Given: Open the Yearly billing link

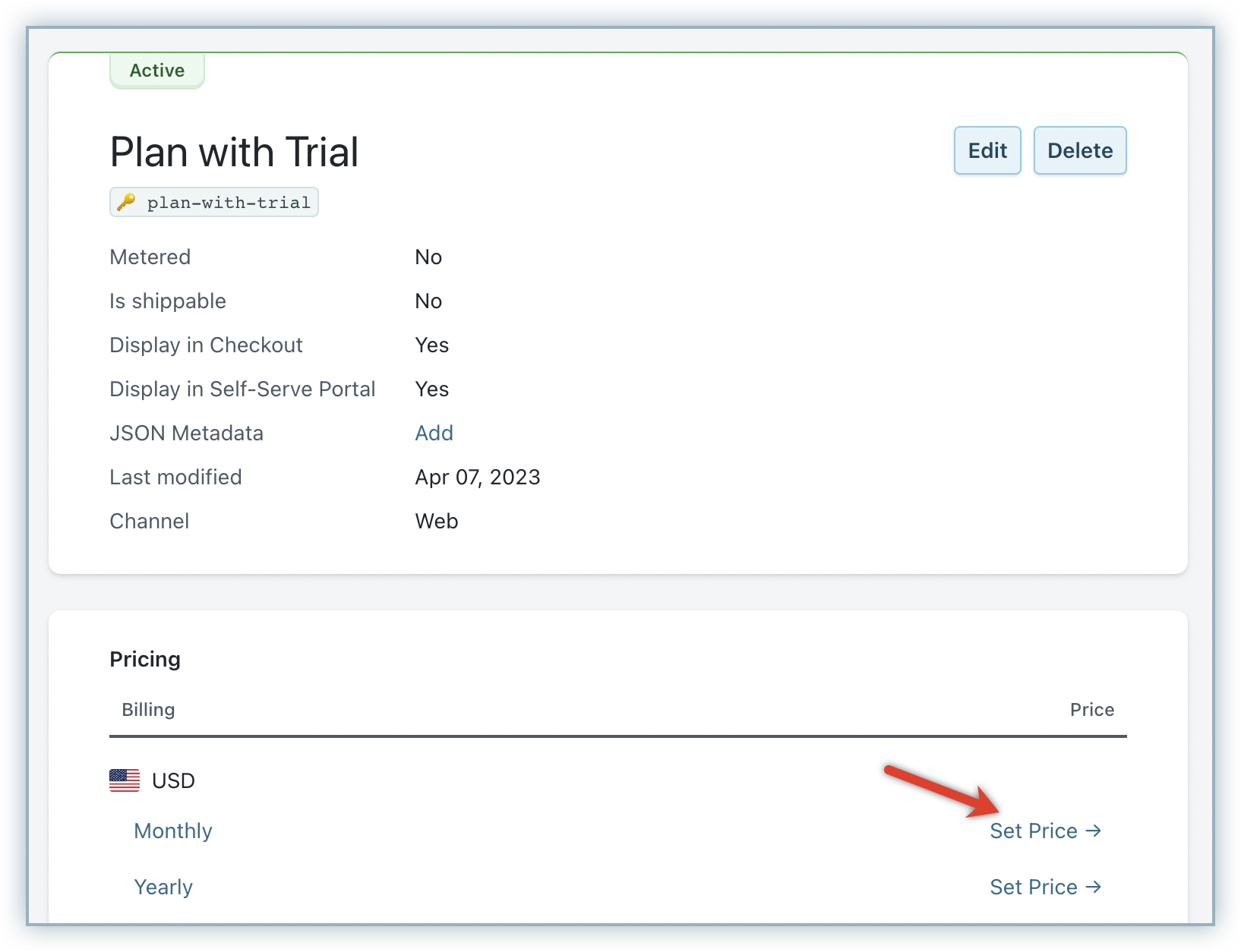Looking at the screenshot, I should pyautogui.click(x=163, y=887).
